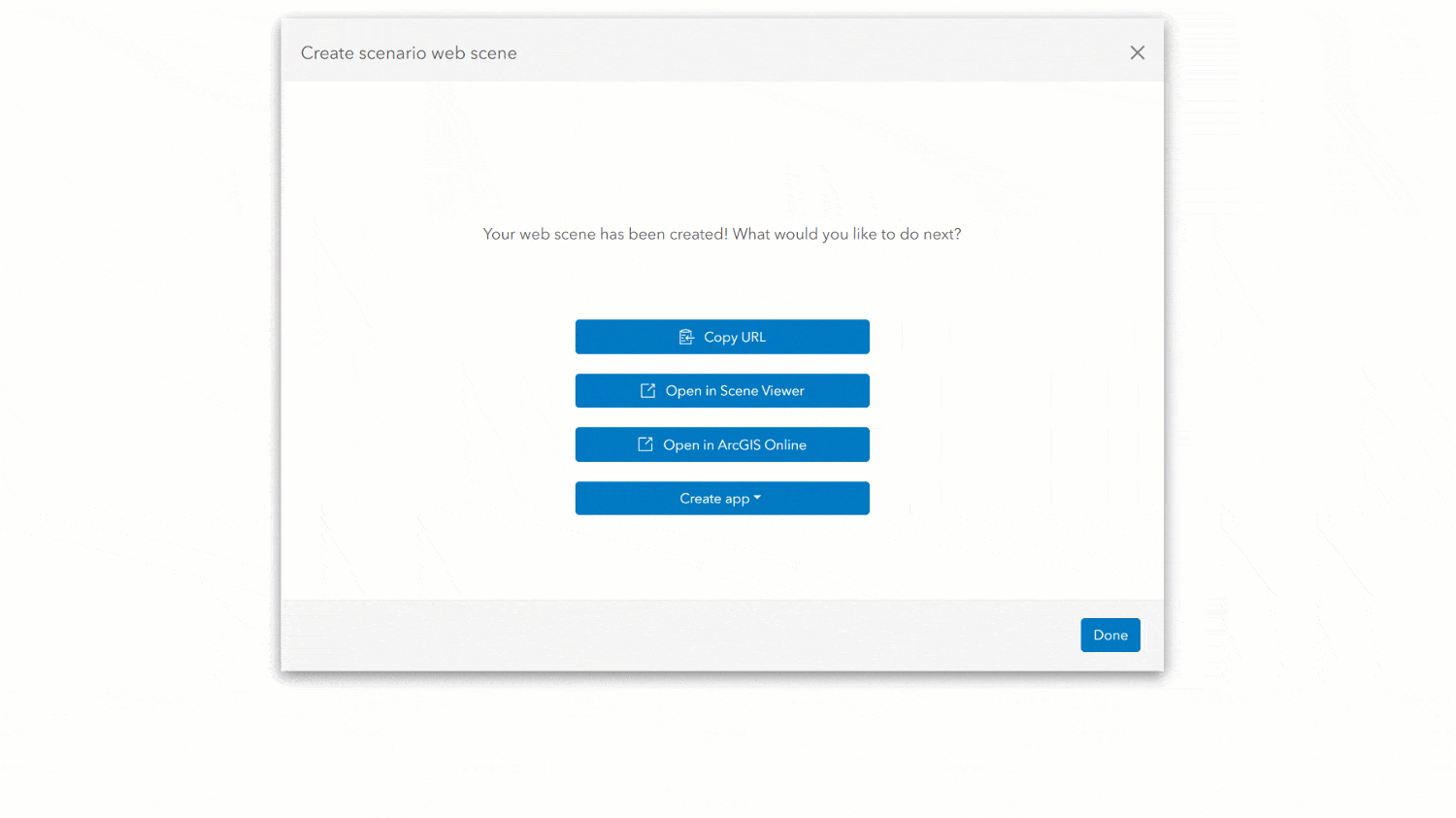
Task: Click the close icon in the dialog header
Action: (x=1137, y=52)
